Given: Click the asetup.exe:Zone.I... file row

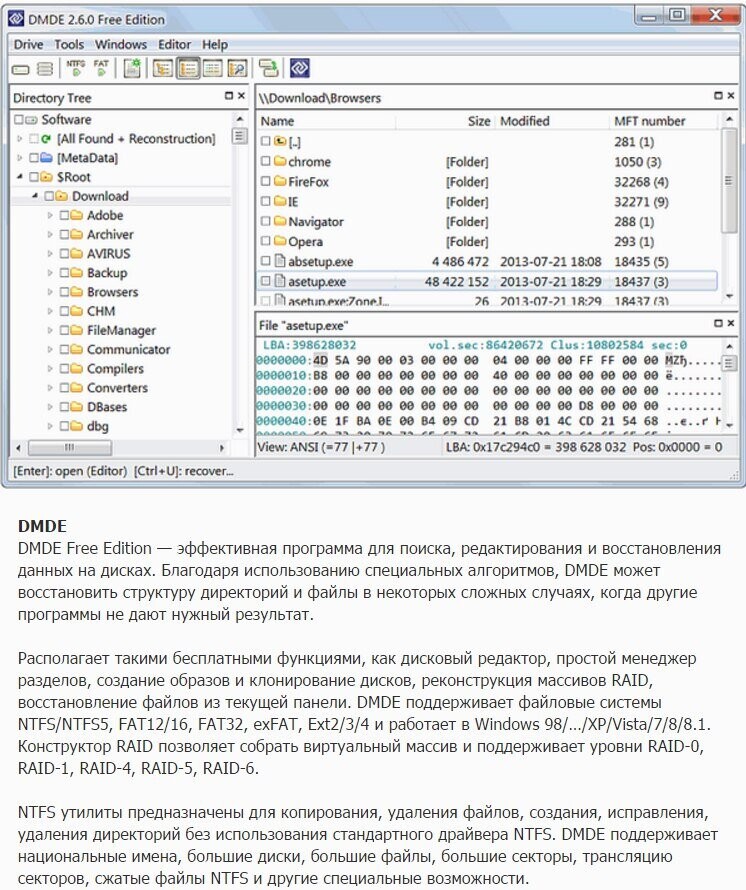Looking at the screenshot, I should point(487,301).
